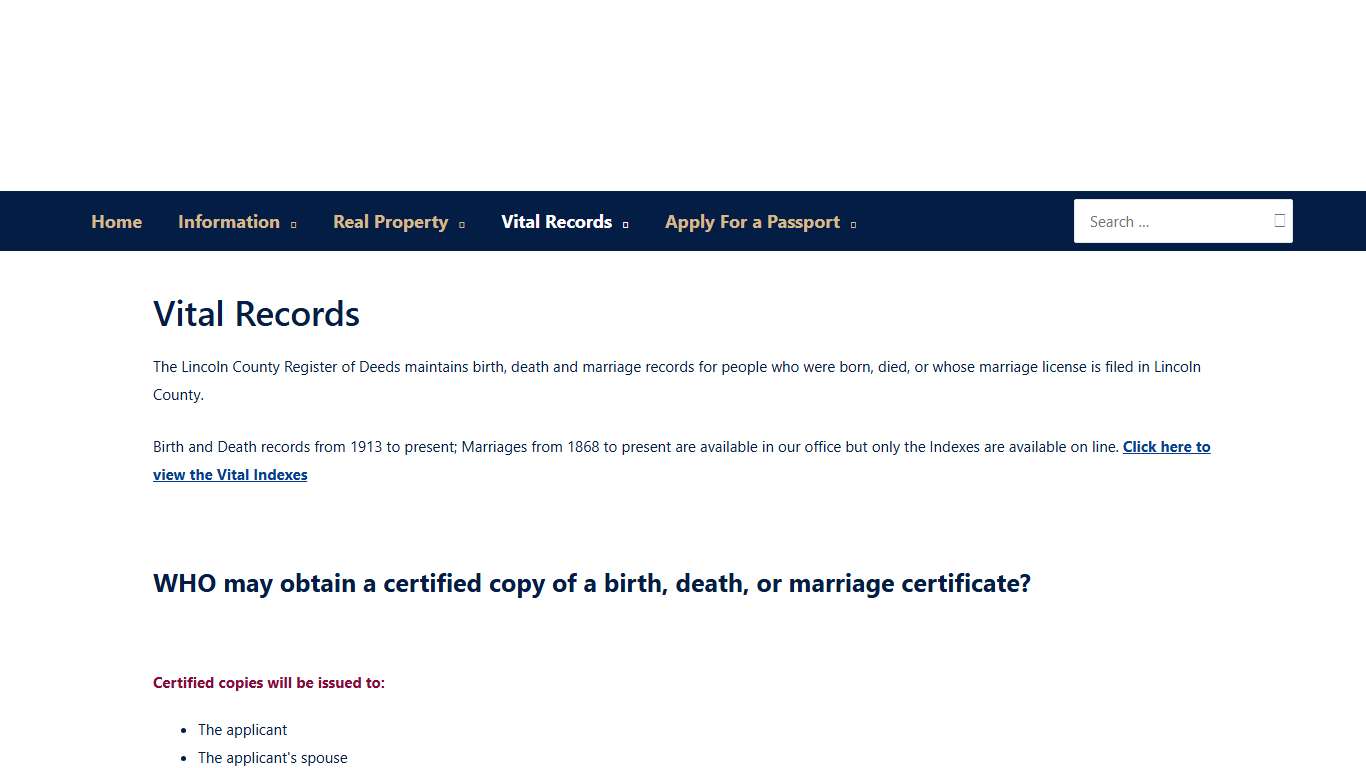The height and width of the screenshot is (768, 1366).
Task: Activate search using the search box icon
Action: tap(1279, 221)
